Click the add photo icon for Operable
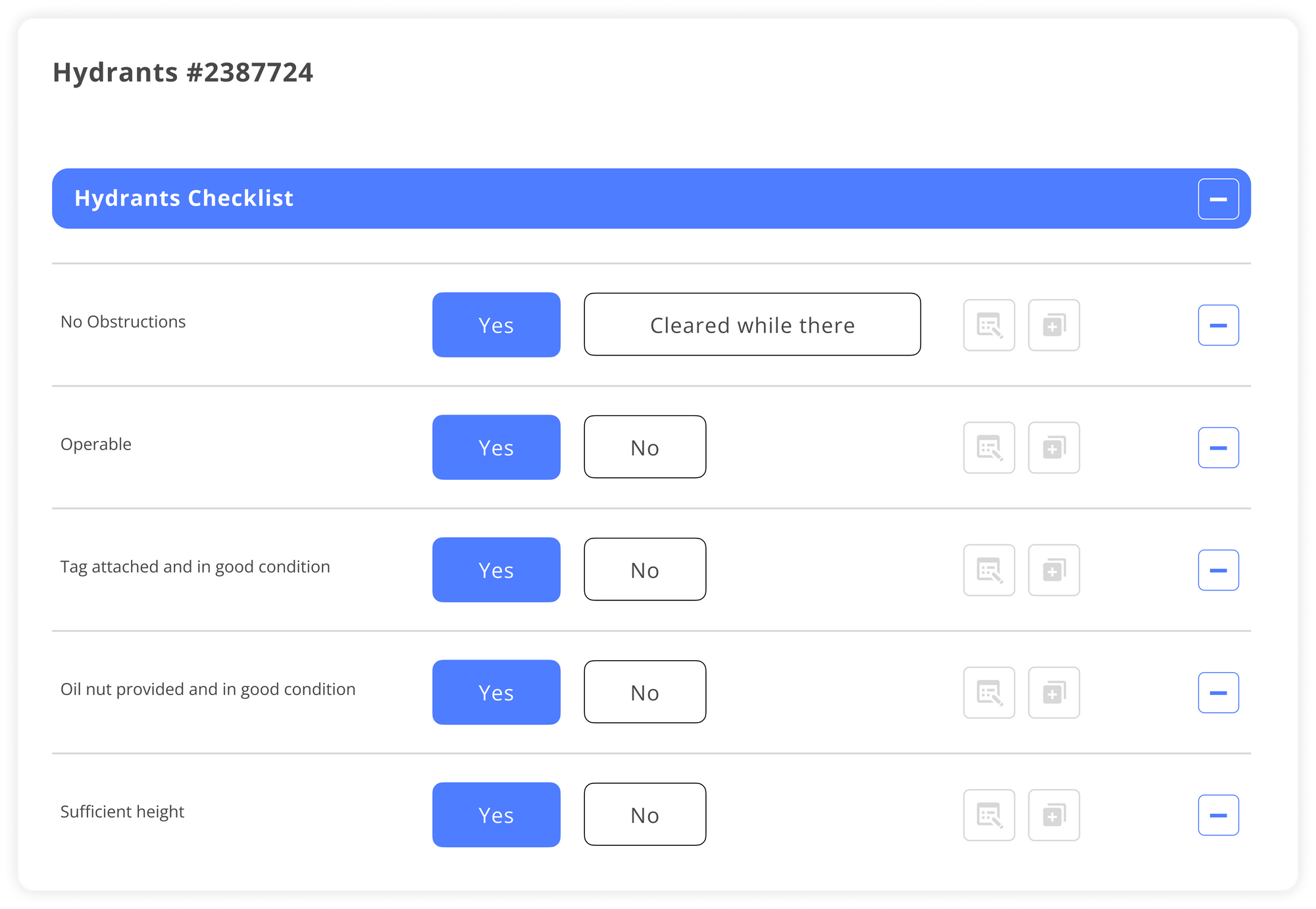This screenshot has height=909, width=1316. (1053, 447)
